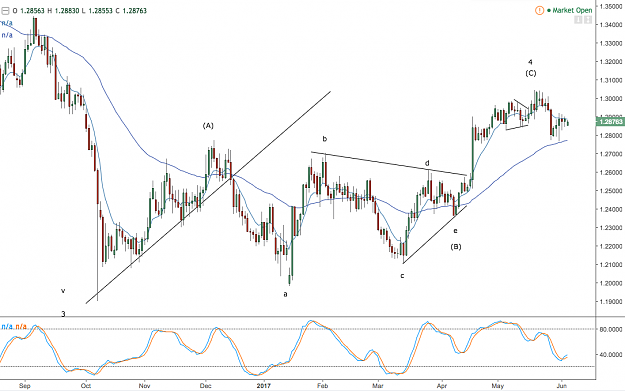Select the close value 1.28763 in legend
625x391 pixels.
click(x=134, y=11)
